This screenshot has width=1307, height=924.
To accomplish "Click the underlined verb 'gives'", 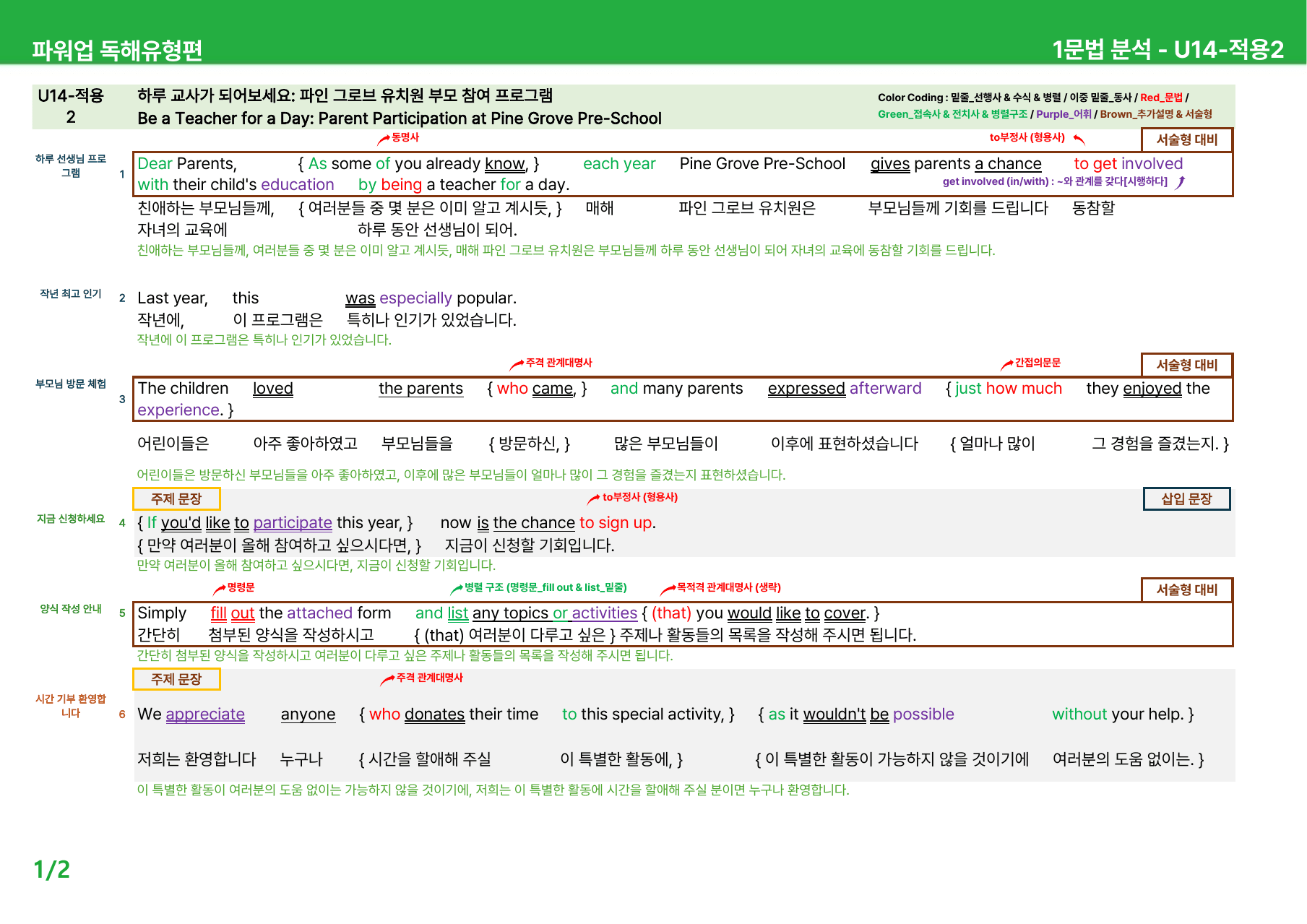I will coord(890,164).
